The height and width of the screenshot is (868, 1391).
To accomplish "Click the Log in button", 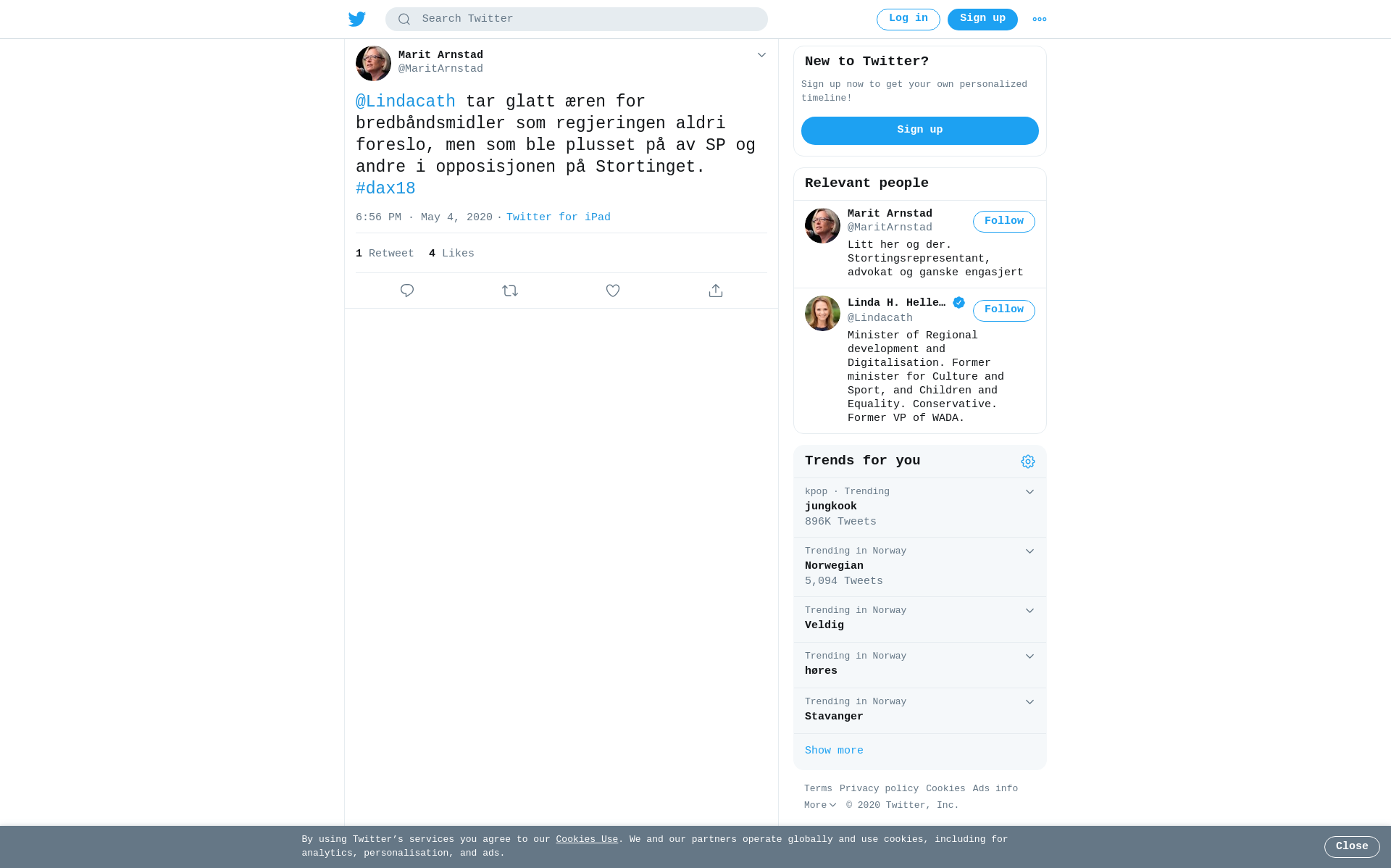I will coord(908,19).
